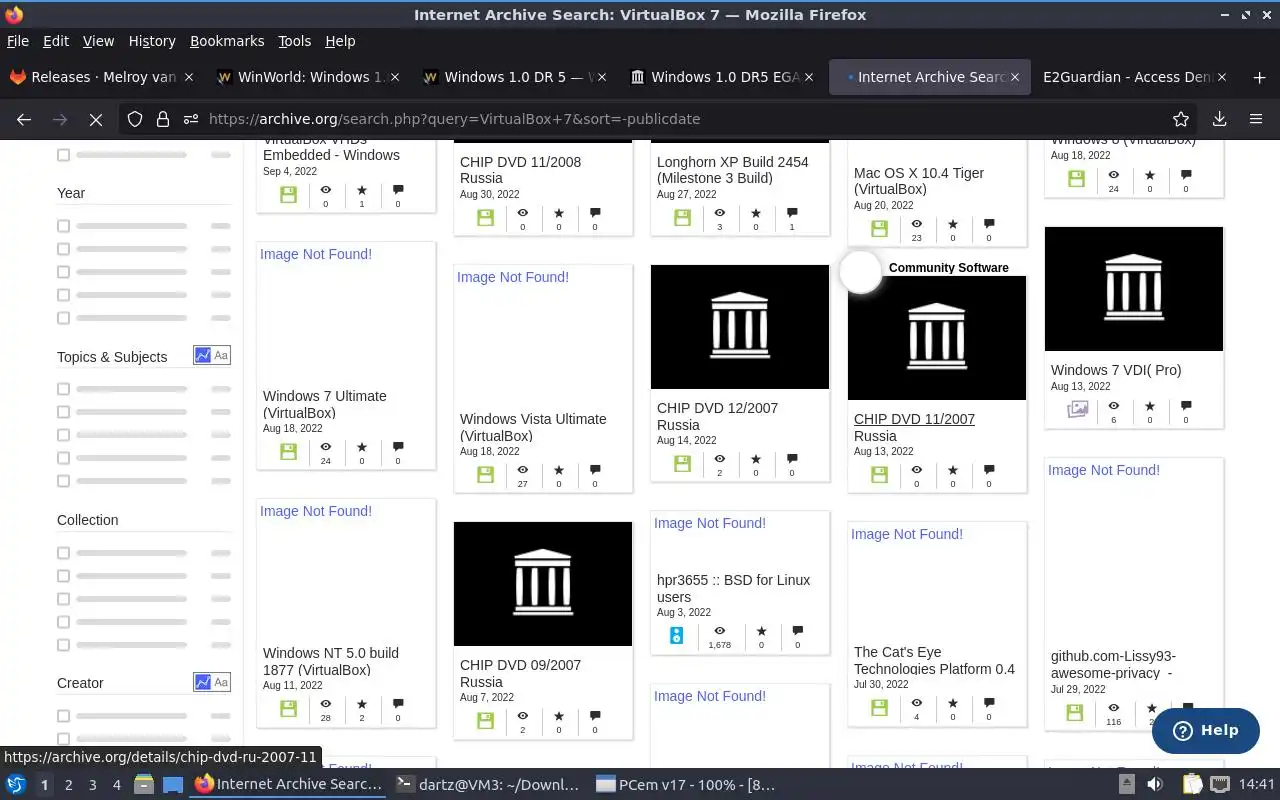Tick the first checkbox under Topics & Subjects
The height and width of the screenshot is (800, 1280).
63,389
